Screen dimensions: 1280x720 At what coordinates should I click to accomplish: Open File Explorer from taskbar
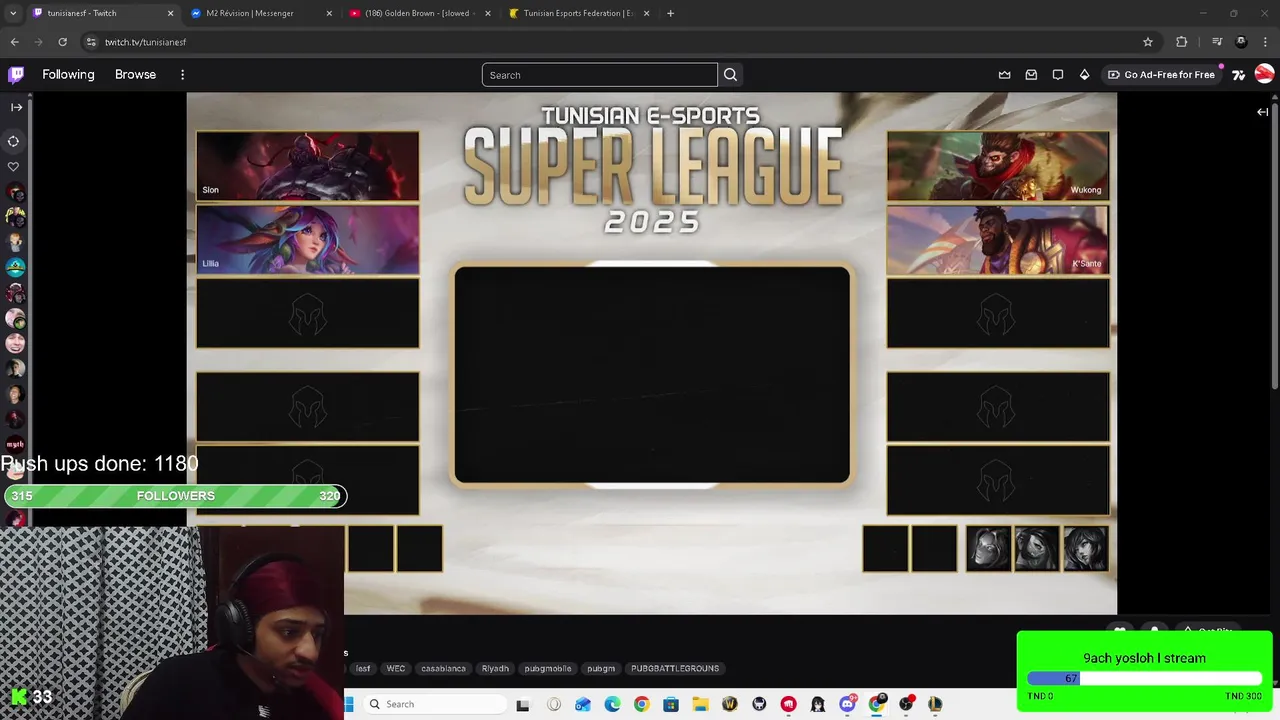[700, 705]
